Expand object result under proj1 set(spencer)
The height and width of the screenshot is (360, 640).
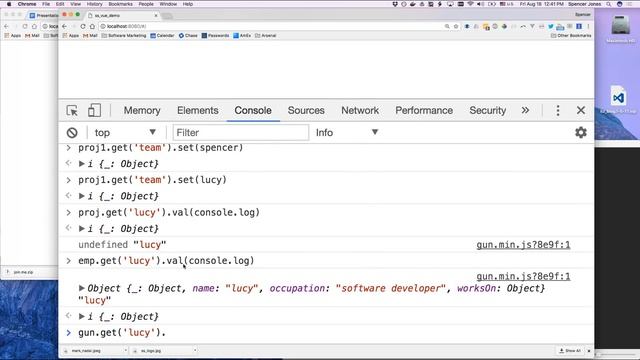click(x=82, y=164)
